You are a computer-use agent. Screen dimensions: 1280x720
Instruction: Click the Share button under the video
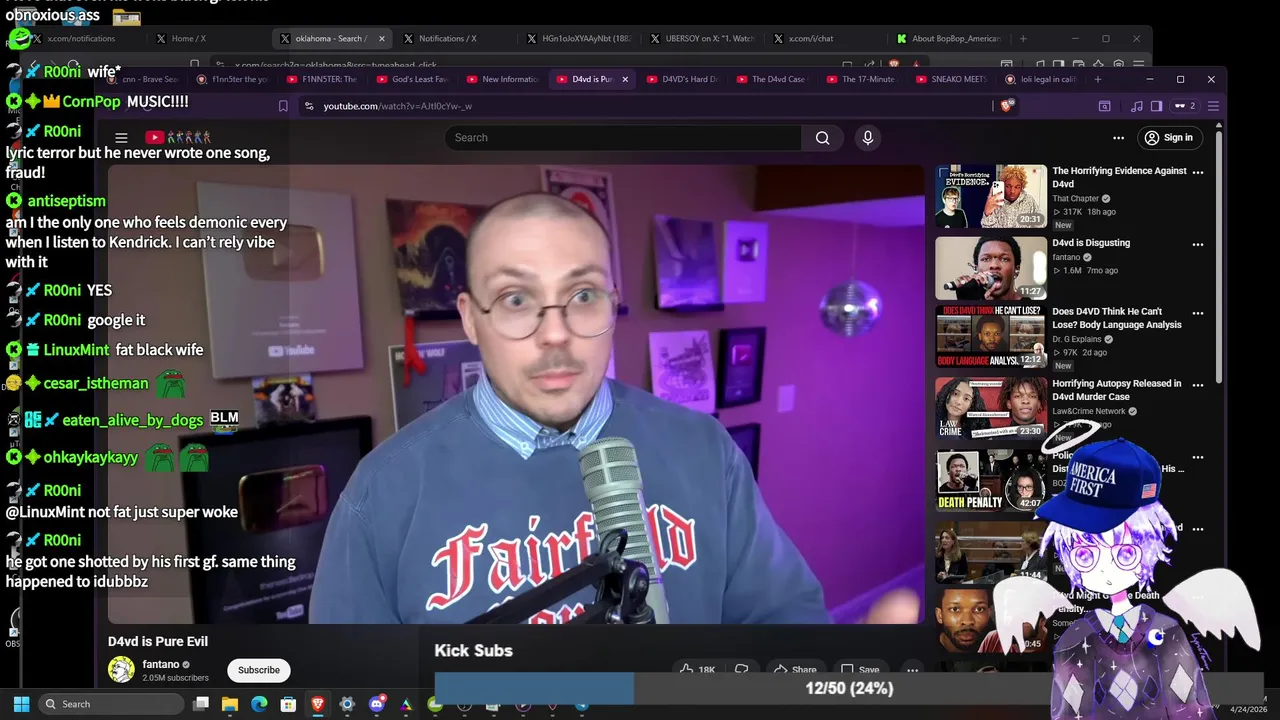795,670
